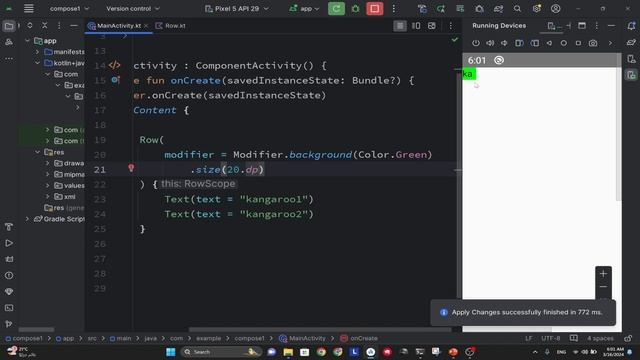Open the Version control dropdown
640x360 pixels.
click(133, 9)
